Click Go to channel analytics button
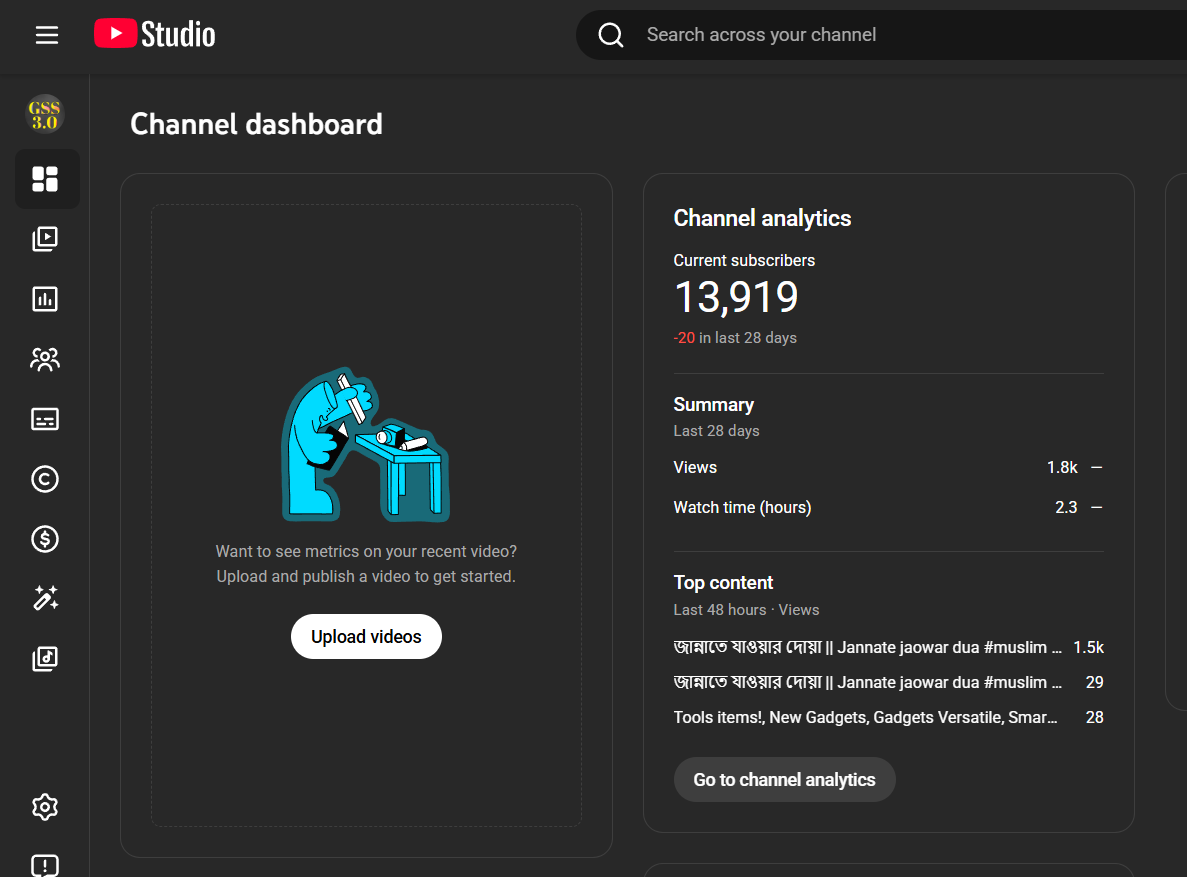Image resolution: width=1187 pixels, height=877 pixels. 784,780
